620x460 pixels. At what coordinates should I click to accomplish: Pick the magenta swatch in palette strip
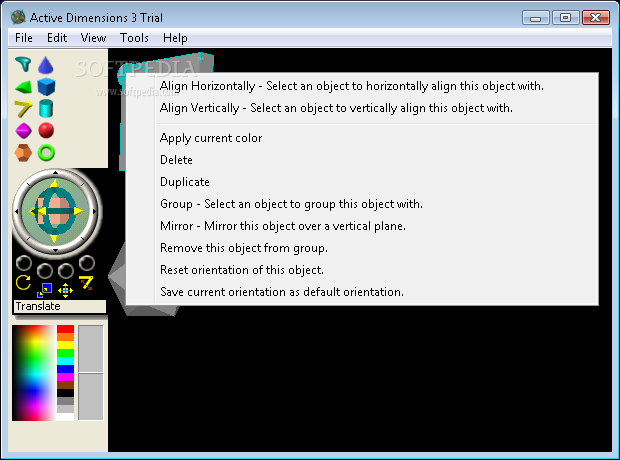coord(65,377)
